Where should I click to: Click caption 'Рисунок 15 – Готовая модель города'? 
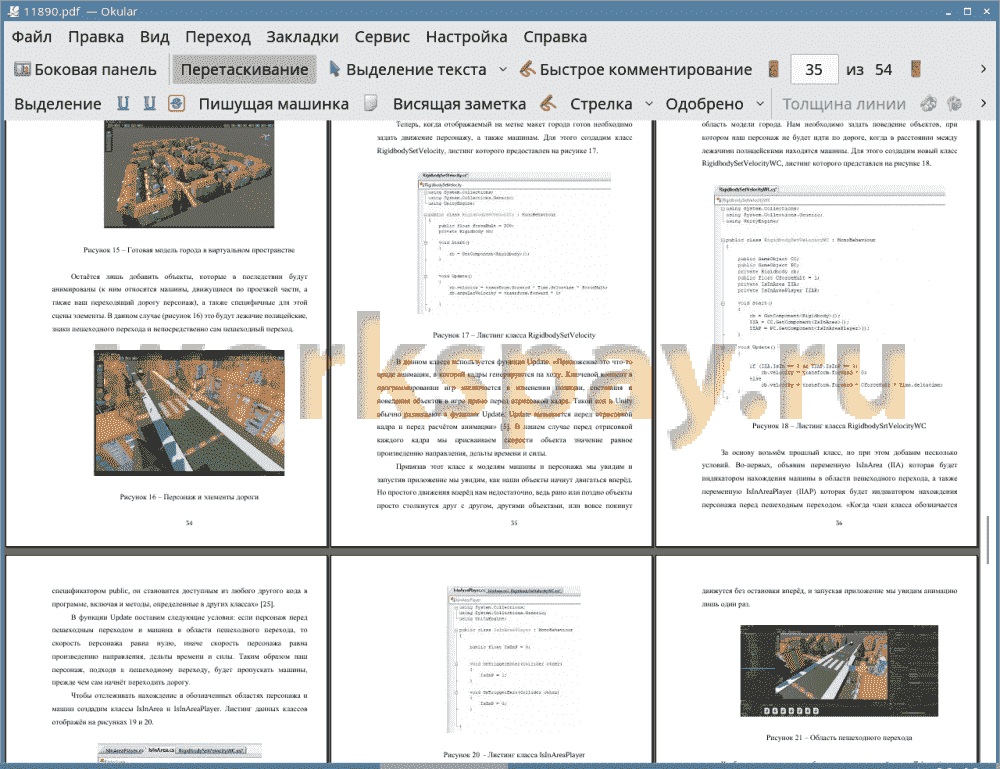pos(189,250)
